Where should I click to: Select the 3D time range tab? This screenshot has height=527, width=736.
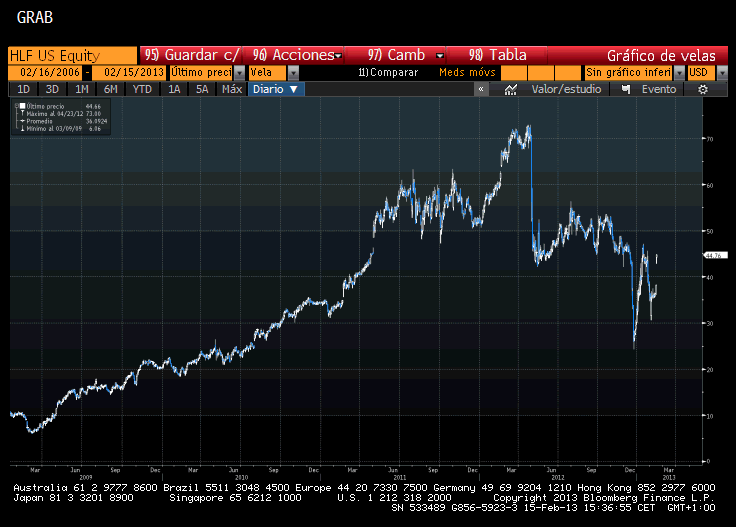pyautogui.click(x=52, y=89)
